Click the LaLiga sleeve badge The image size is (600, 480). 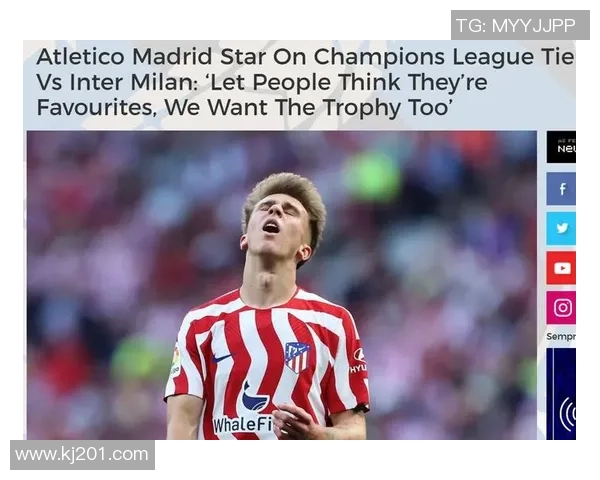tap(175, 362)
